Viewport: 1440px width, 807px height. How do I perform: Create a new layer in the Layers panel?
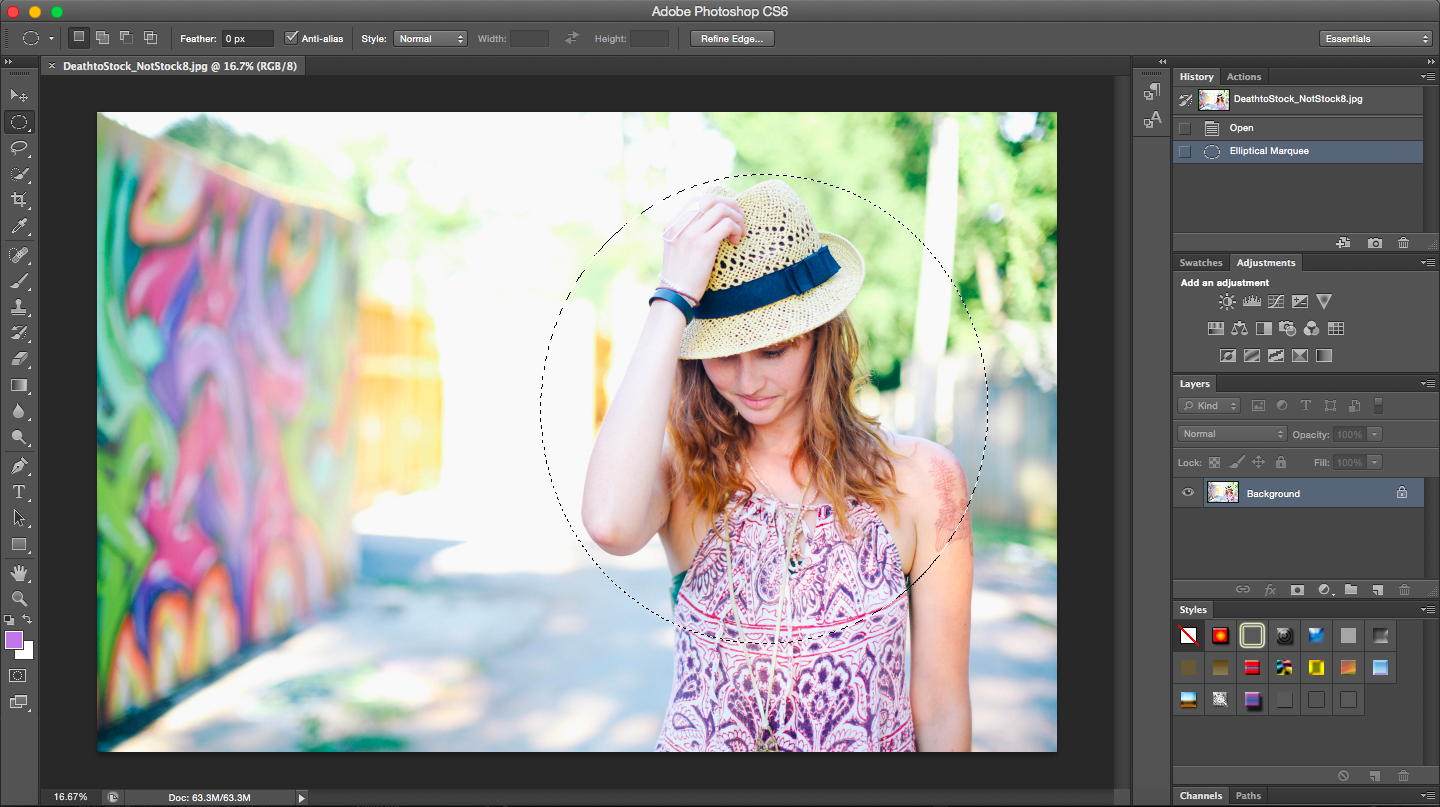point(1378,589)
